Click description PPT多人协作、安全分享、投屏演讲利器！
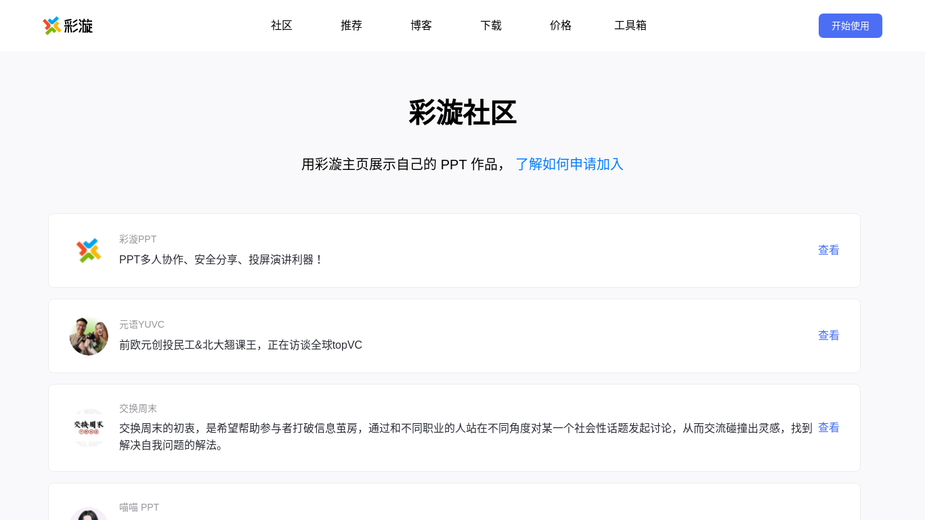The image size is (925, 520). 221,260
